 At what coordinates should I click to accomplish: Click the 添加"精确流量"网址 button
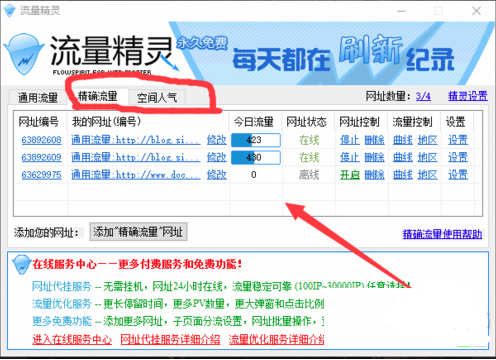click(138, 232)
